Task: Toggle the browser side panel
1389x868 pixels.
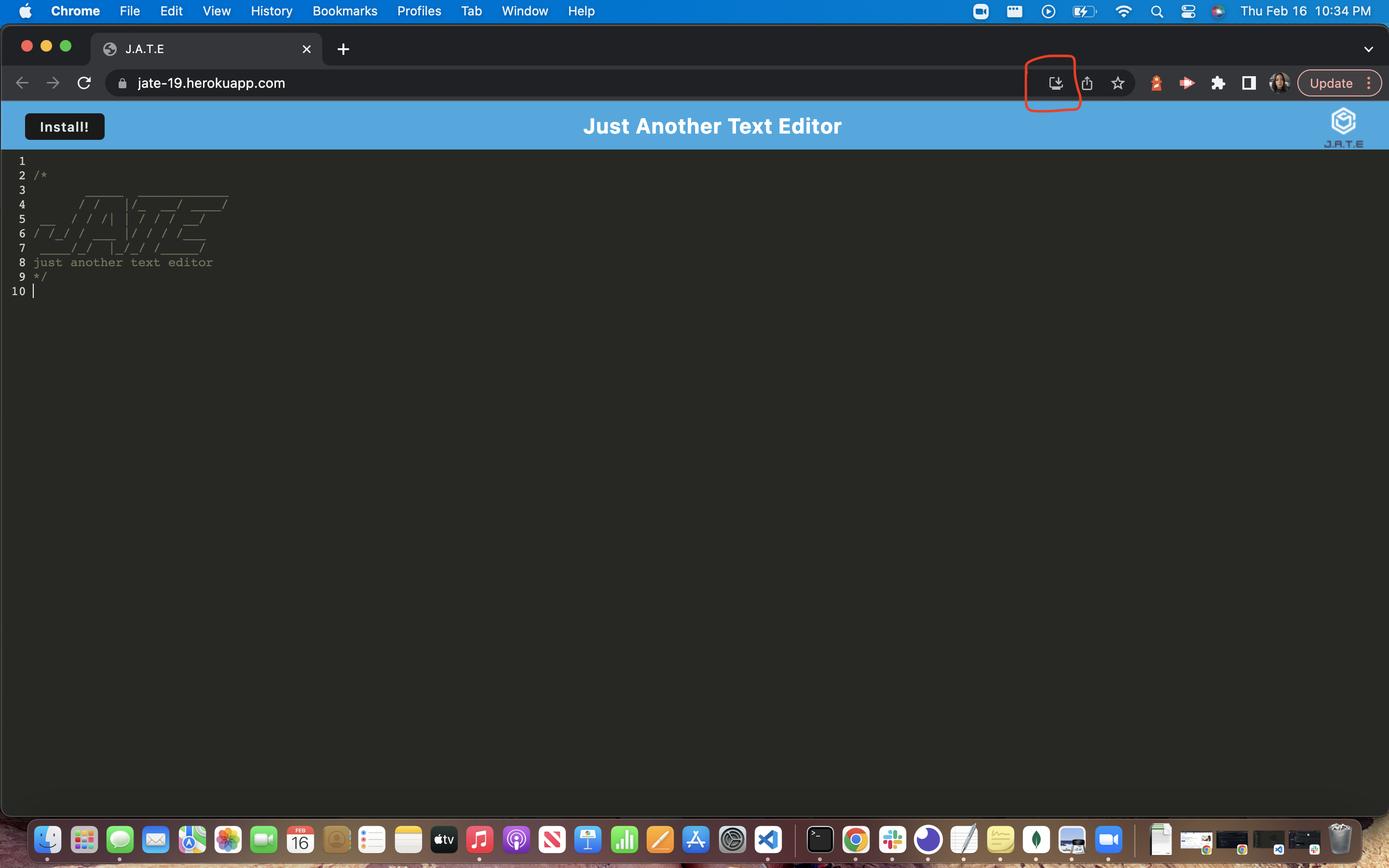Action: 1248,82
